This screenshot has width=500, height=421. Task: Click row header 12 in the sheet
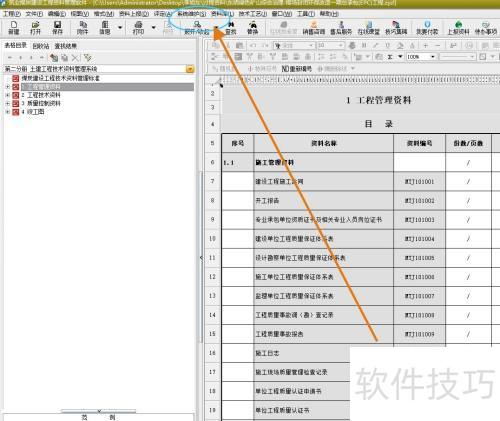click(212, 277)
